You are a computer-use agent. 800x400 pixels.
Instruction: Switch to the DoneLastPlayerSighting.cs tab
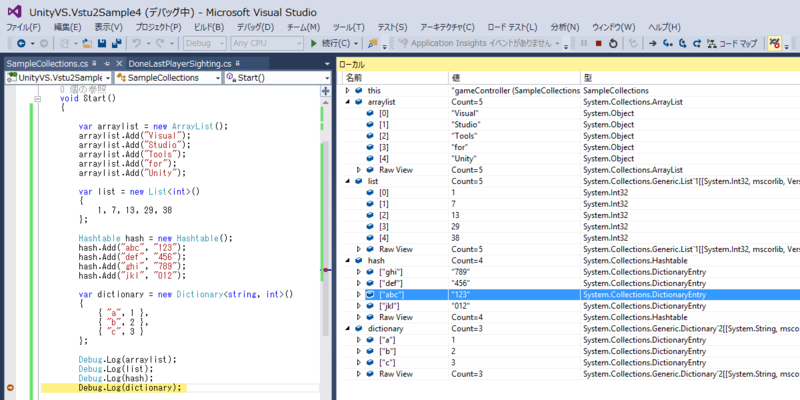click(180, 64)
